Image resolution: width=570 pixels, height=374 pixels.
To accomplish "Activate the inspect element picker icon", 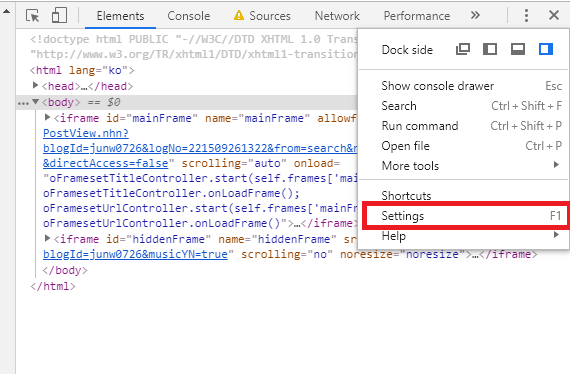I will tap(33, 16).
